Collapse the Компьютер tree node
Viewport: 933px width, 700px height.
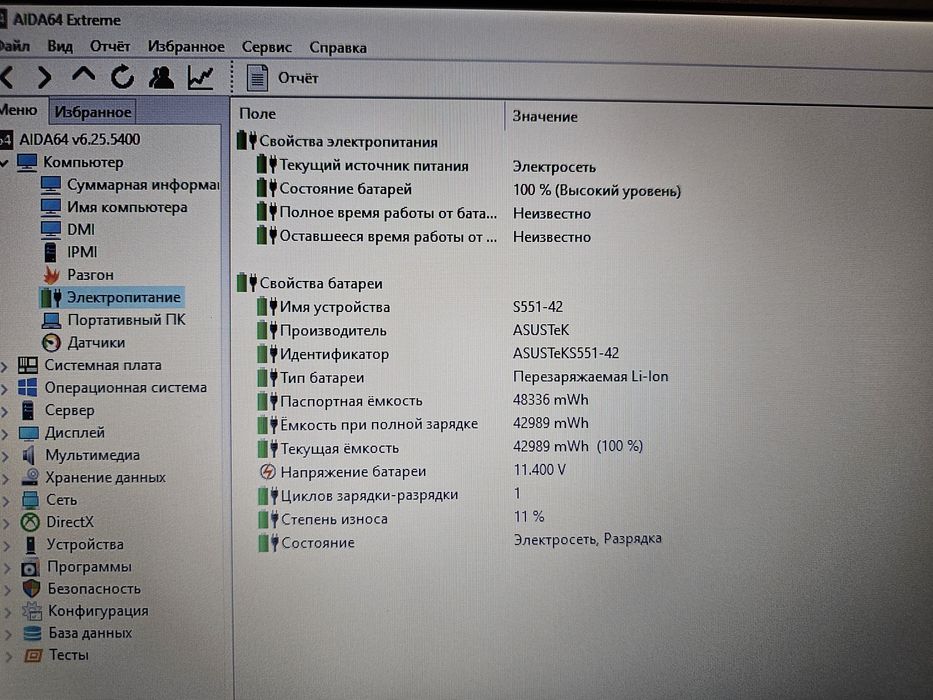5,162
